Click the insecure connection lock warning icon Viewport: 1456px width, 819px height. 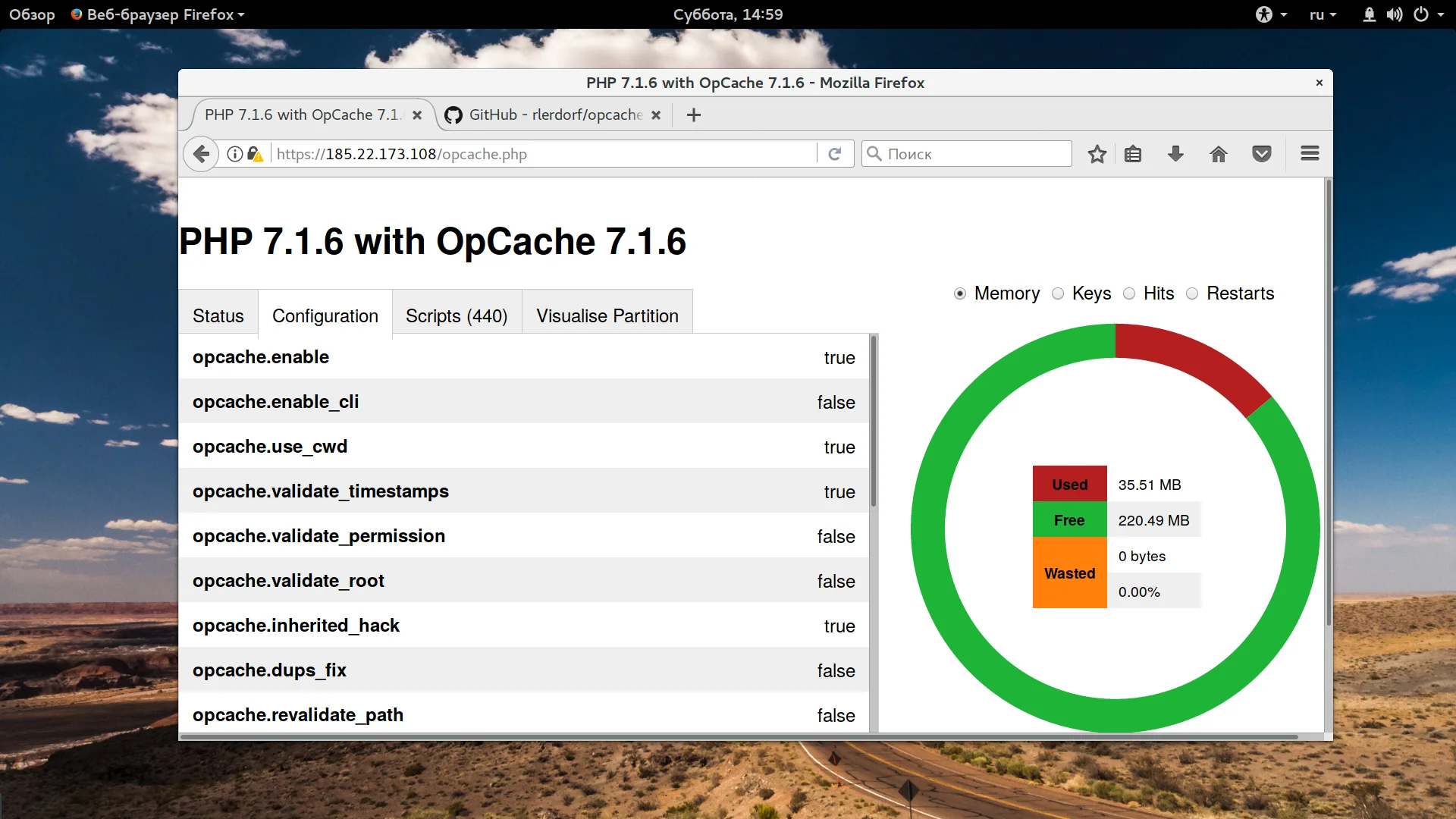coord(255,154)
